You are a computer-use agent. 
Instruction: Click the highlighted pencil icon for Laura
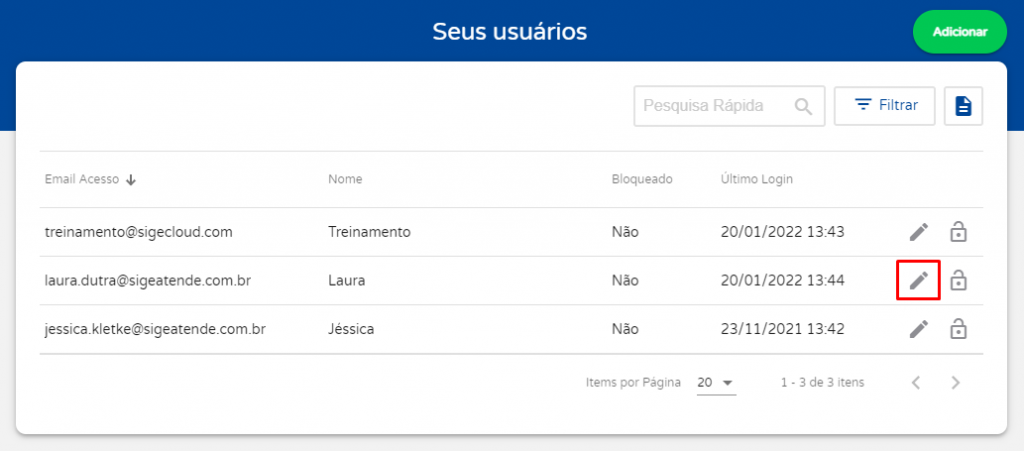coord(919,281)
